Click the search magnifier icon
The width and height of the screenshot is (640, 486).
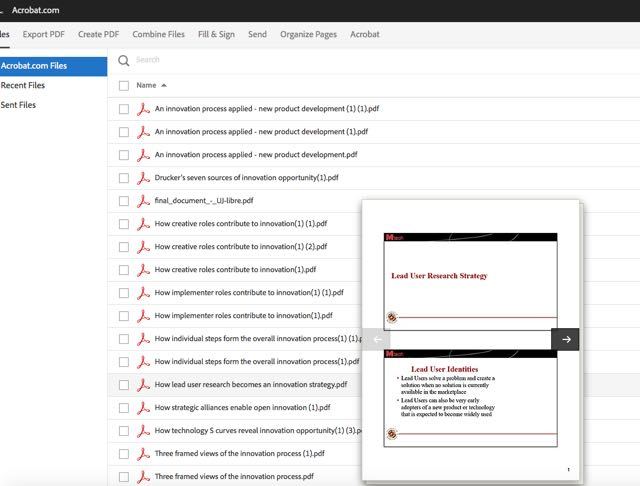[x=123, y=61]
